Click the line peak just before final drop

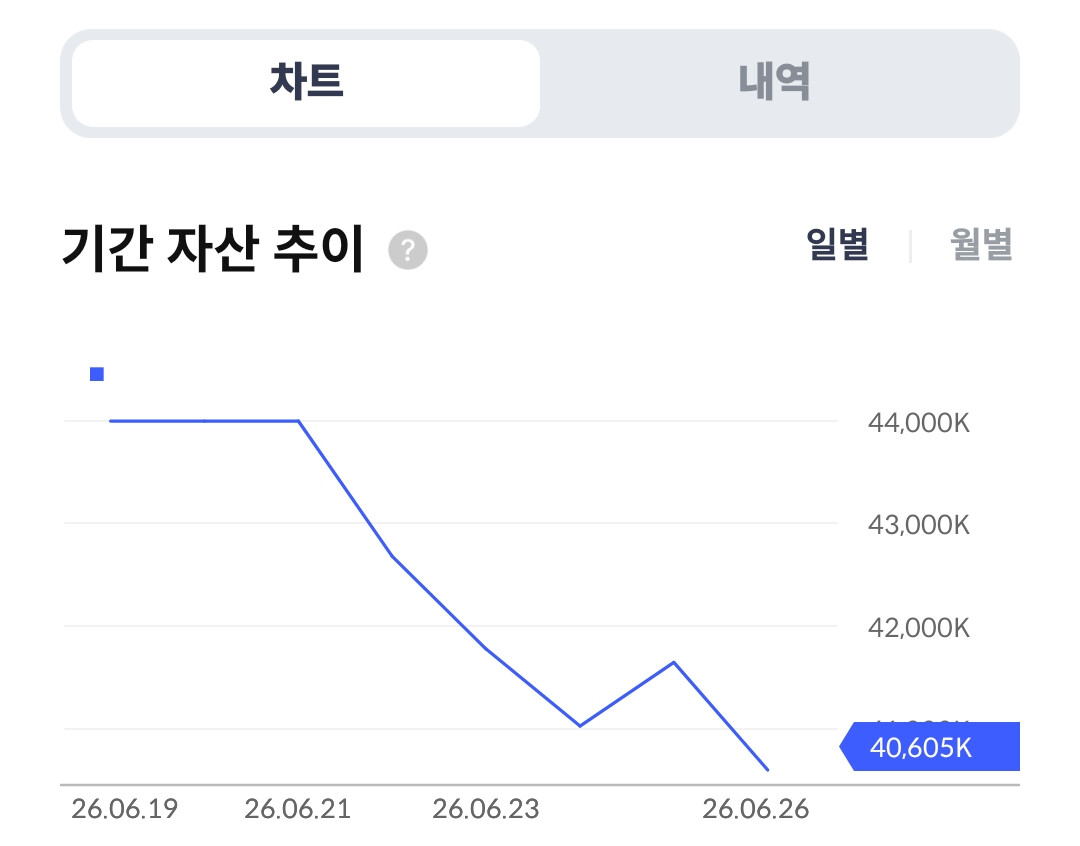(674, 663)
